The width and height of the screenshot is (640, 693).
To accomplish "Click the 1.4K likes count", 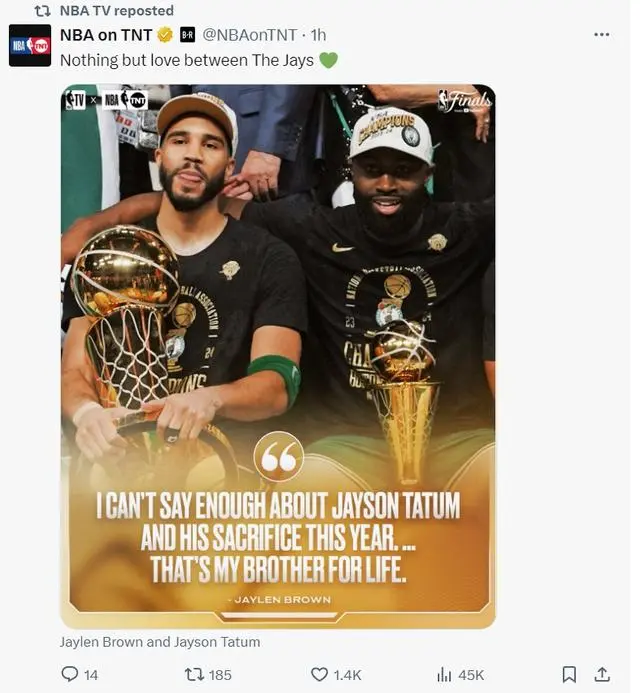I will pos(347,675).
